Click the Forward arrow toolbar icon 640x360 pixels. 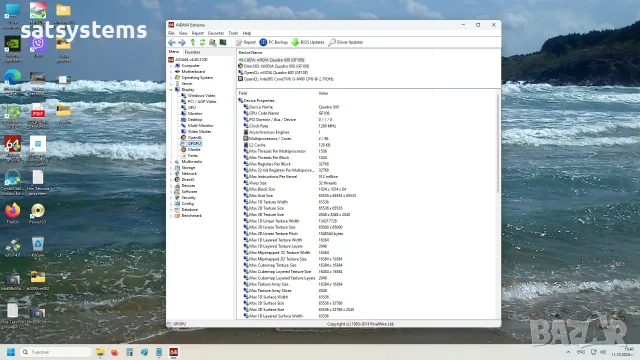pyautogui.click(x=182, y=42)
